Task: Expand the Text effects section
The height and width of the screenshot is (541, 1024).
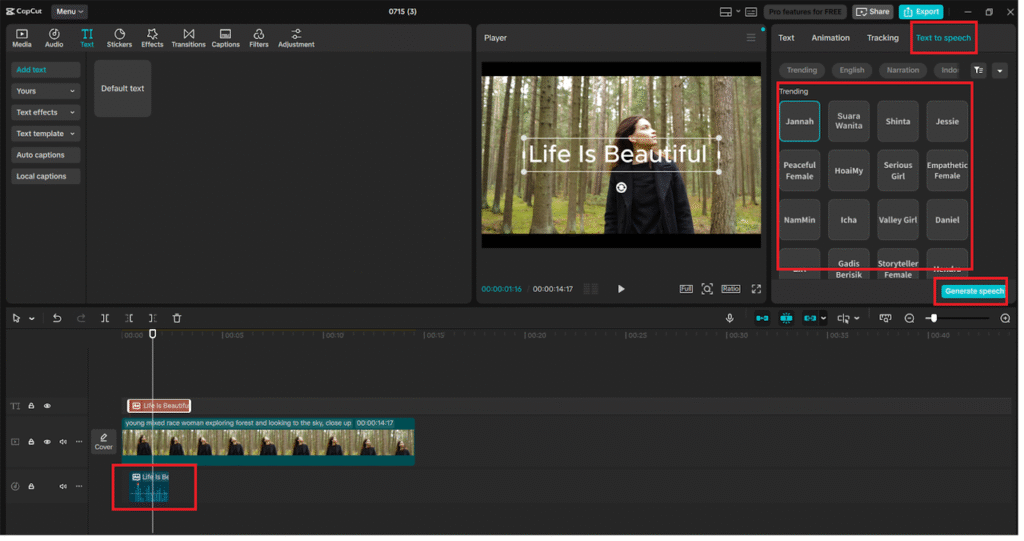Action: point(45,112)
